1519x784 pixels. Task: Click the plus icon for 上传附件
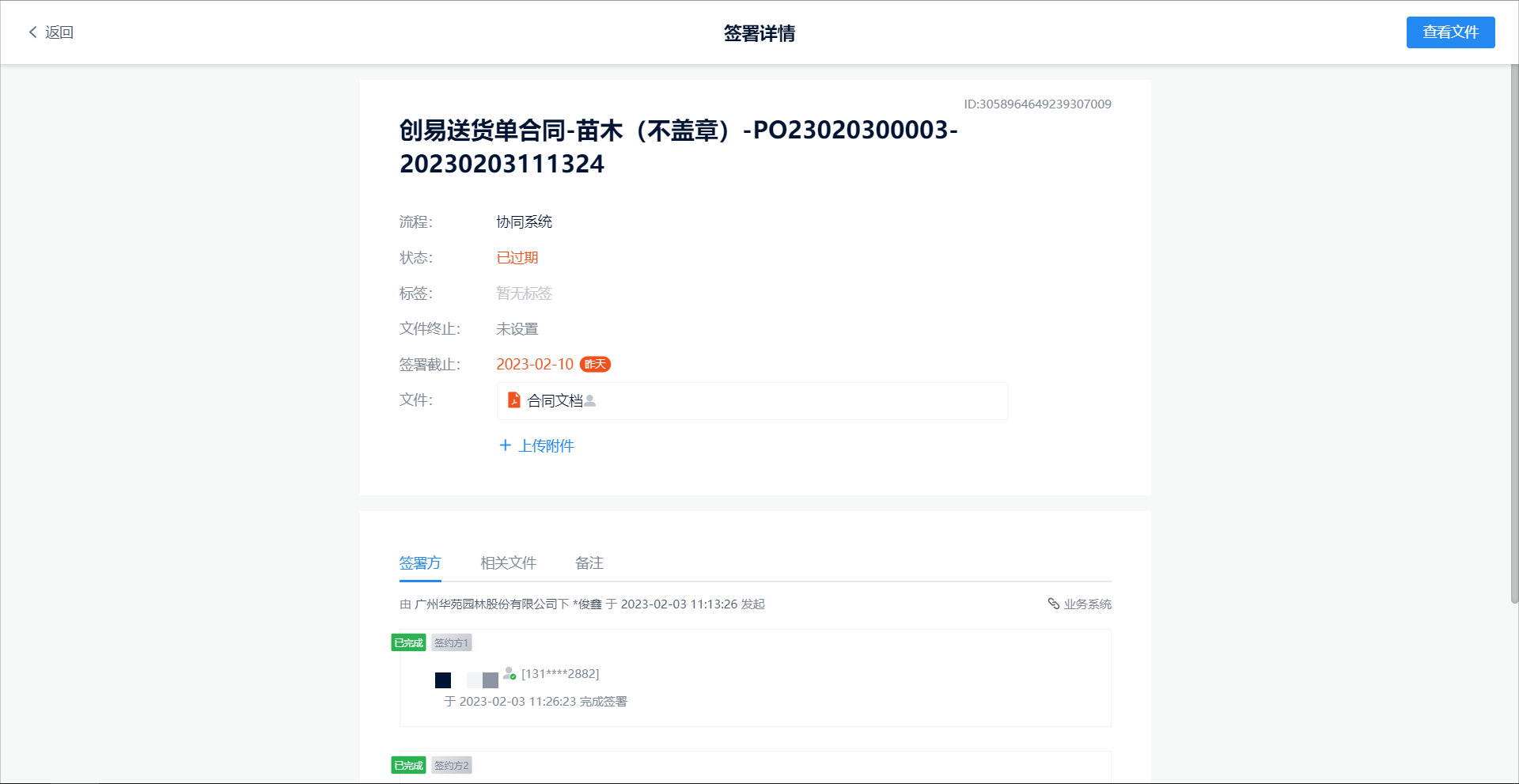tap(505, 445)
